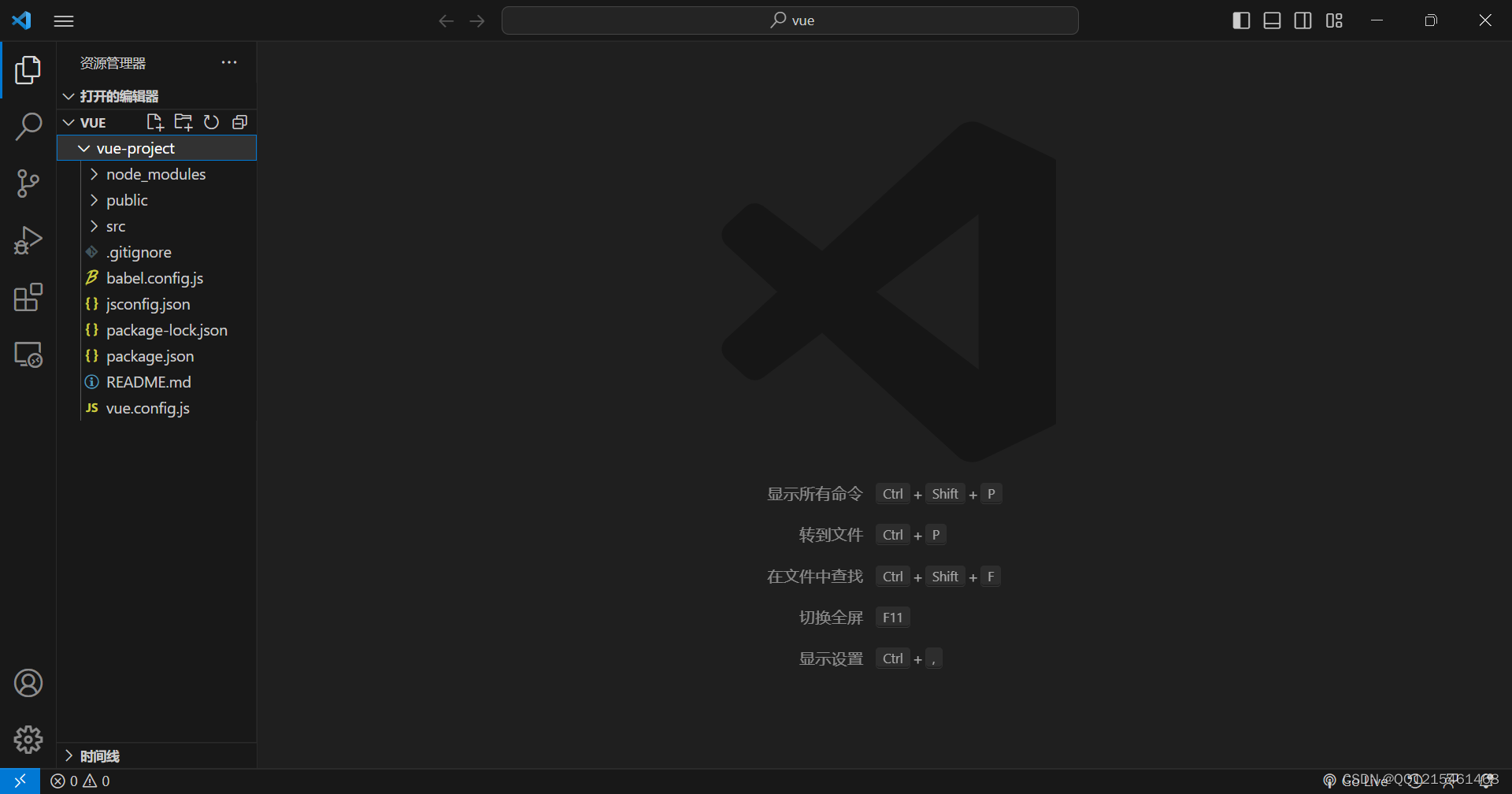1512x794 pixels.
Task: Click 'Toggle Full Screen' hint (切换全屏)
Action: (x=831, y=618)
